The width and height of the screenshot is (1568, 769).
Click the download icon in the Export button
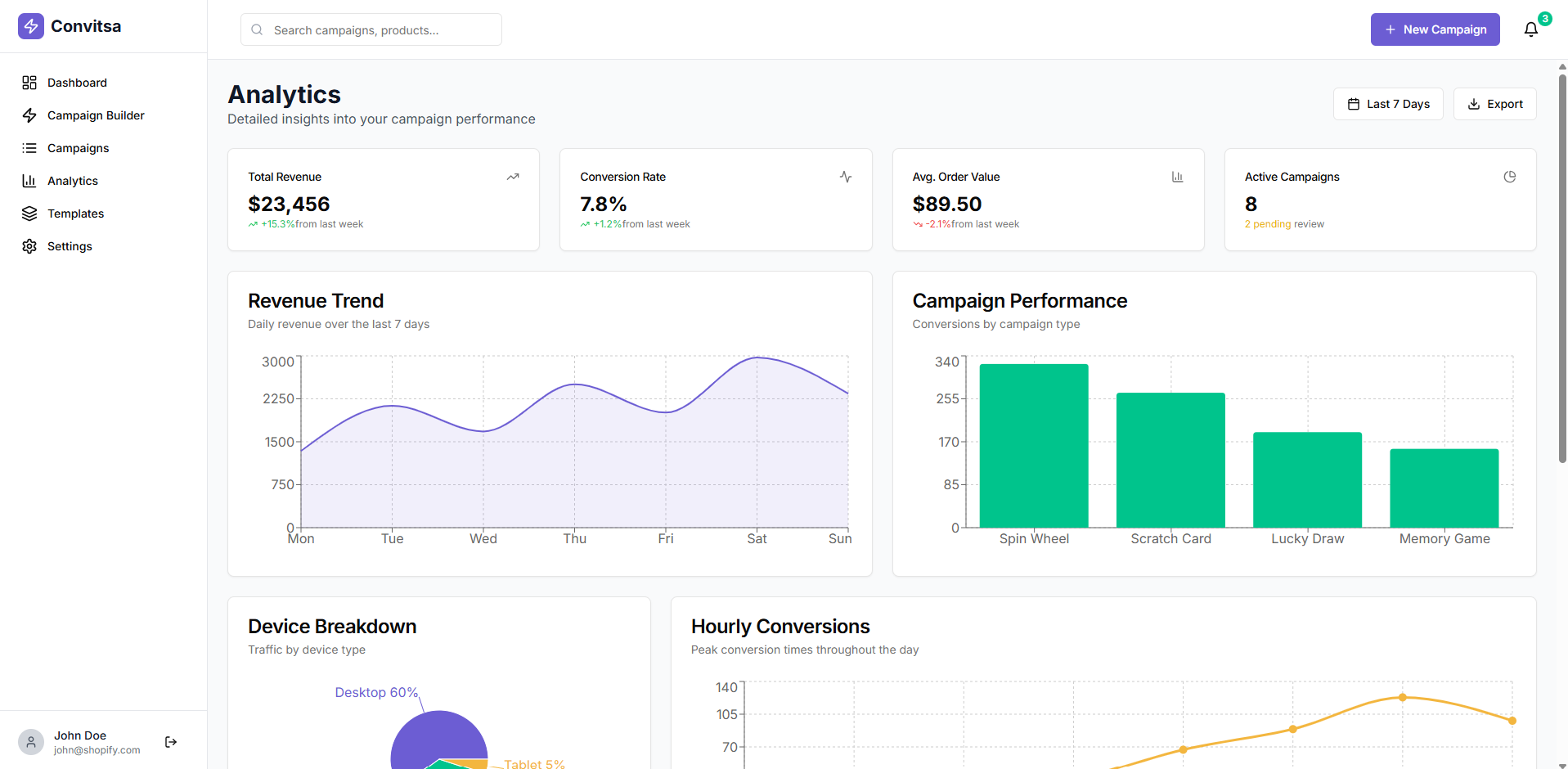point(1474,104)
